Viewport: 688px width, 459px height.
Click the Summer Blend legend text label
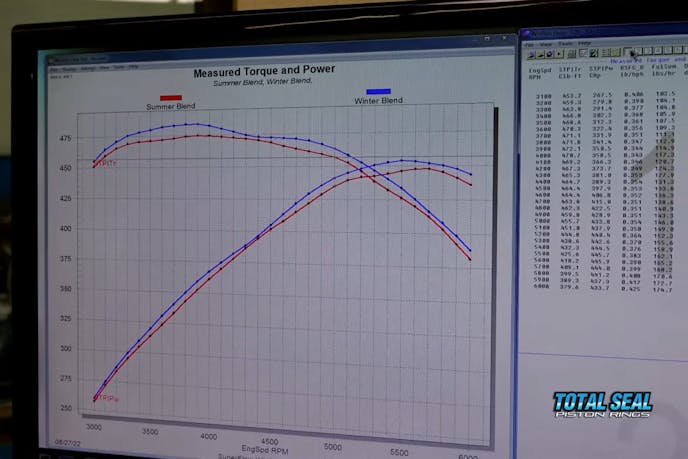[170, 107]
